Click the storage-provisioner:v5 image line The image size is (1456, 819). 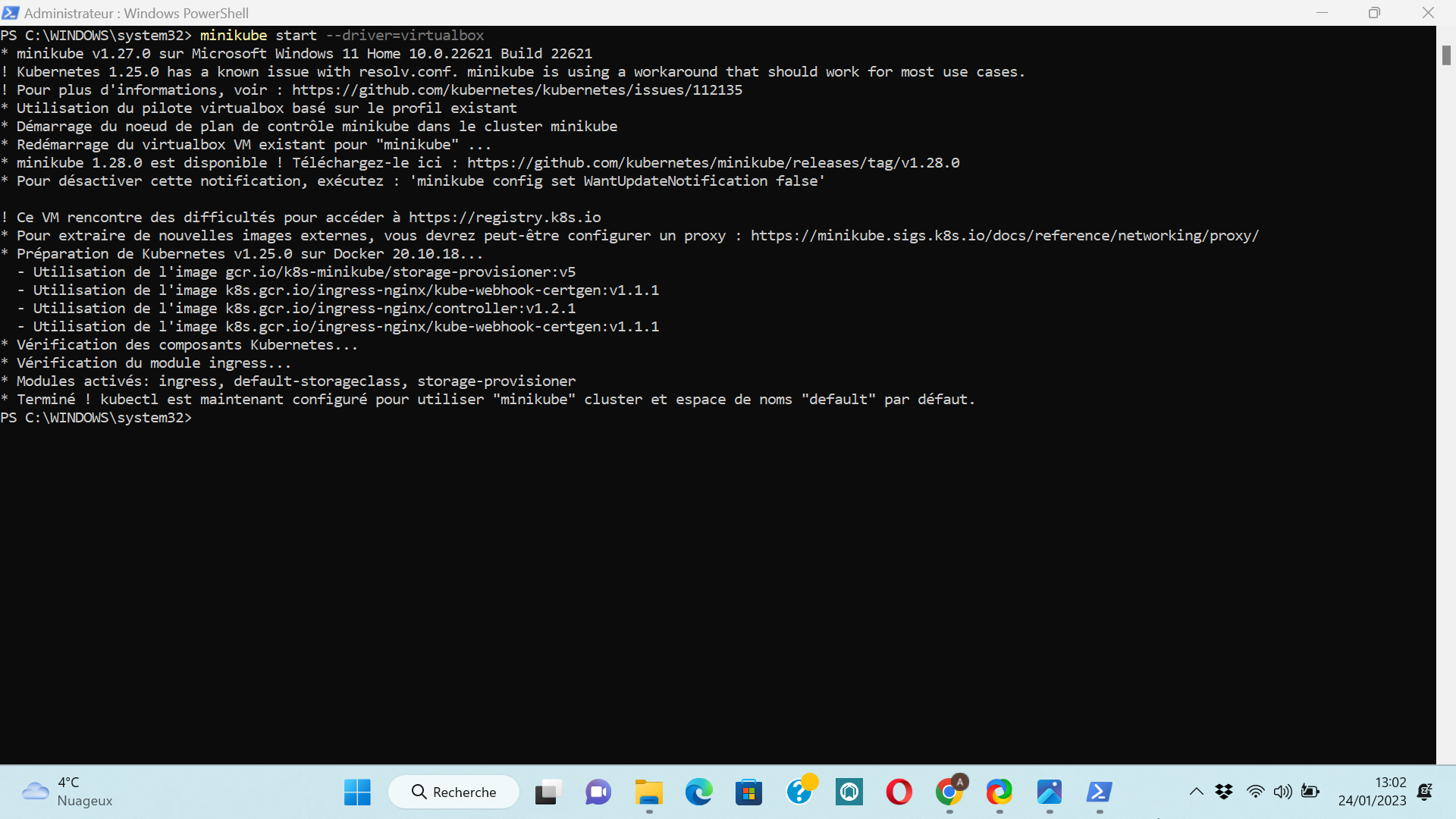click(297, 272)
